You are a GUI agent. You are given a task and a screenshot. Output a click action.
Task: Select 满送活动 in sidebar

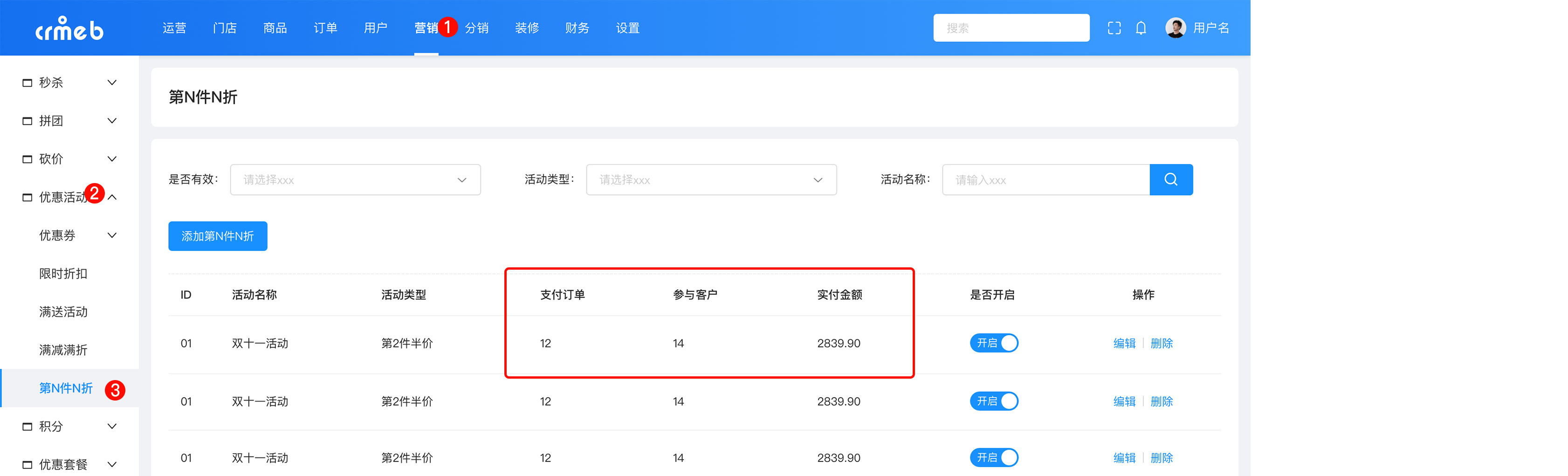click(x=63, y=313)
